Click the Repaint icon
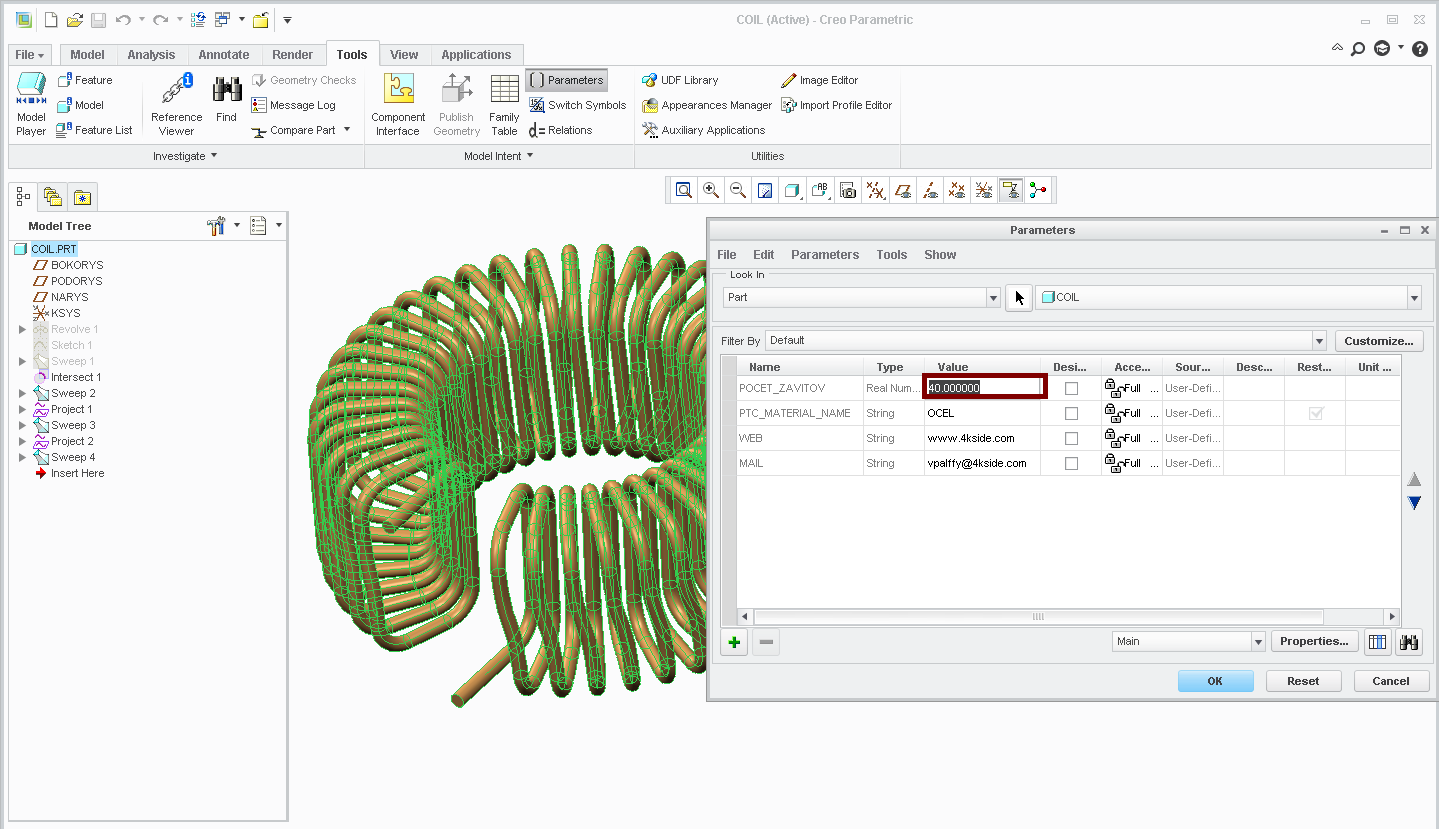The height and width of the screenshot is (829, 1439). (x=765, y=190)
